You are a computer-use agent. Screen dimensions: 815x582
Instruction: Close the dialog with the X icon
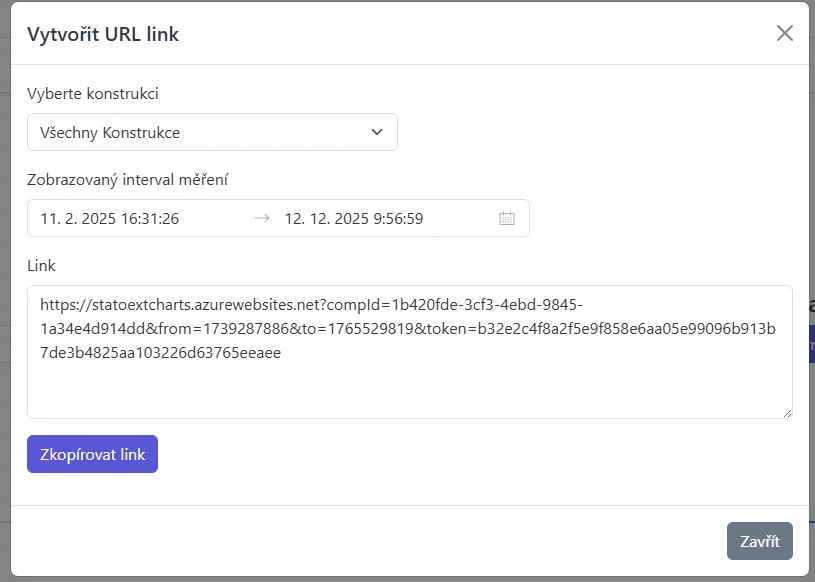click(x=785, y=33)
